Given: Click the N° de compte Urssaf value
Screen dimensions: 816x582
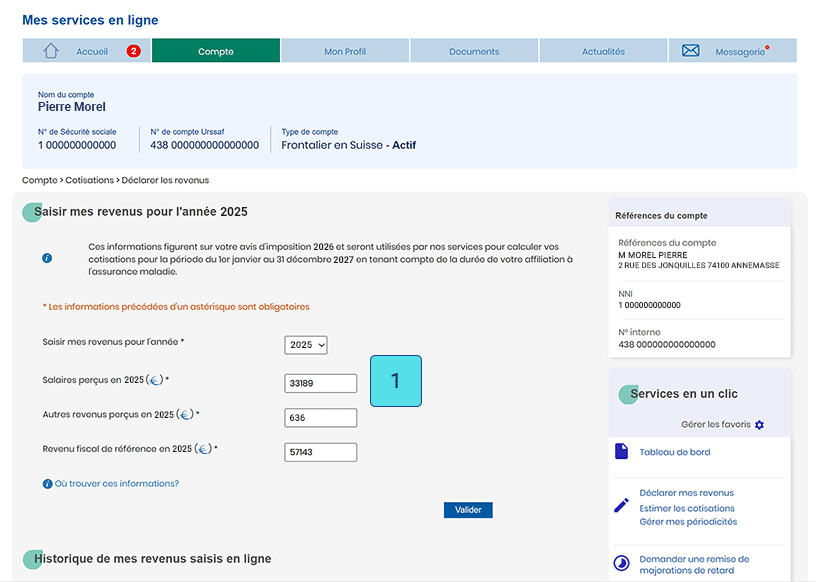Looking at the screenshot, I should click(205, 145).
